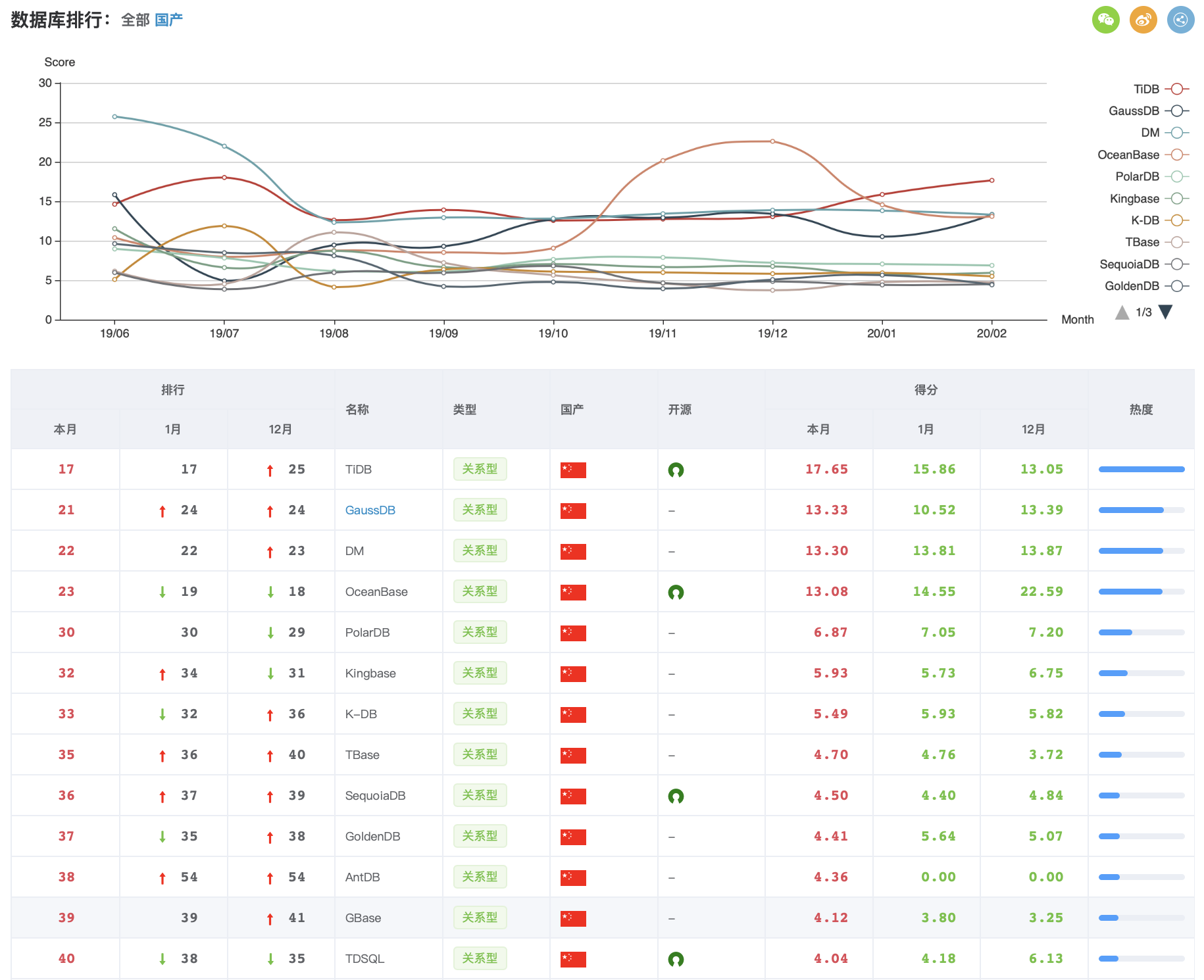
Task: Select the 国产 ranking tab
Action: click(x=169, y=20)
